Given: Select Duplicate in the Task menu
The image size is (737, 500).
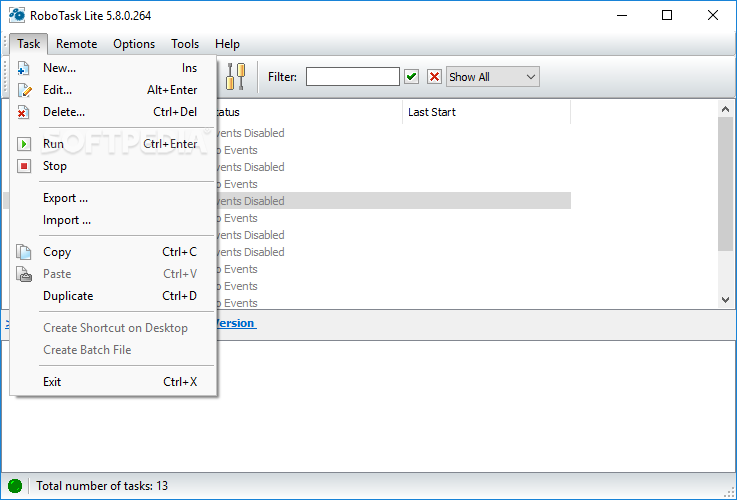Looking at the screenshot, I should point(113,296).
